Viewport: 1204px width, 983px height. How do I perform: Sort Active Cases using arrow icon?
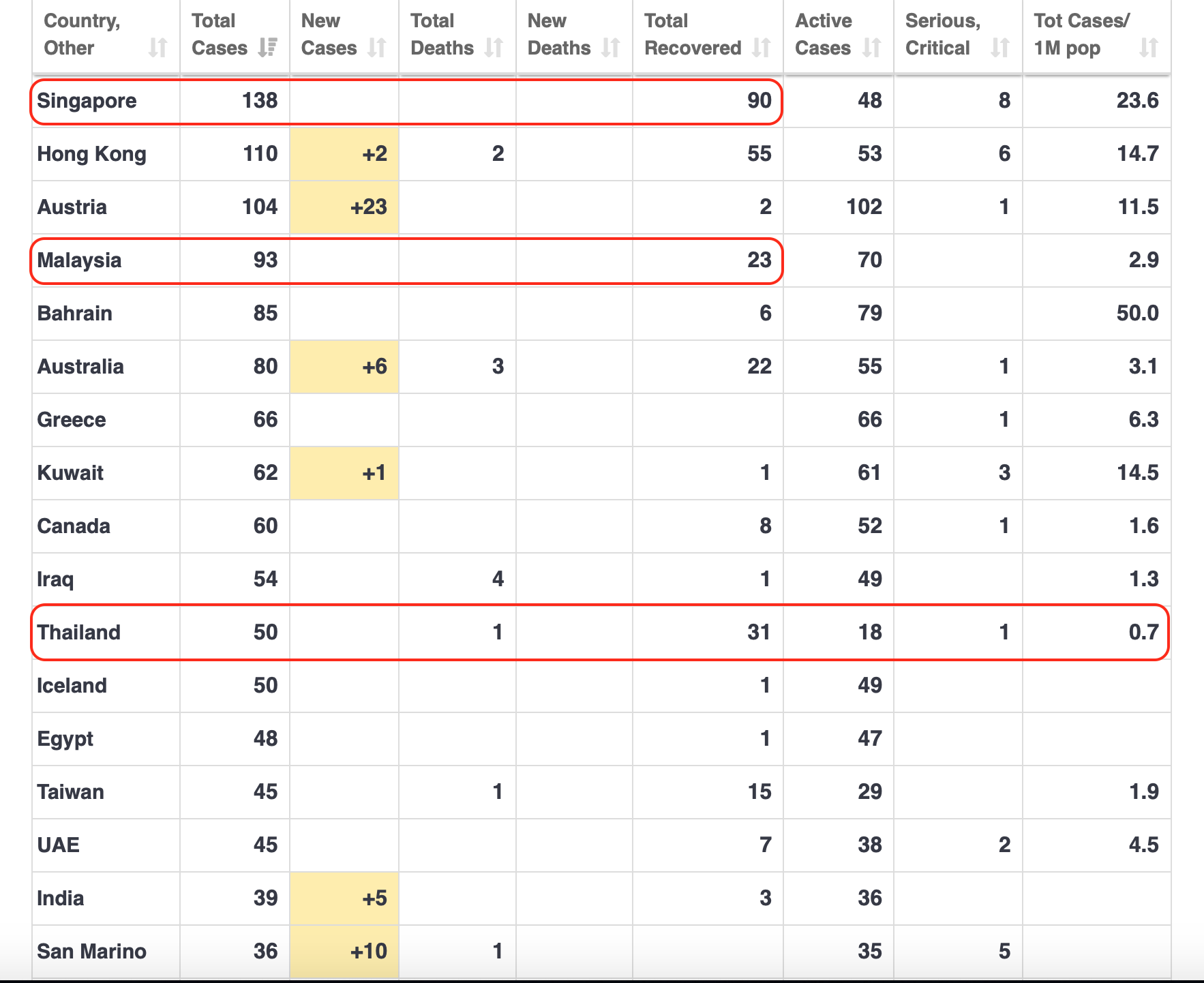[871, 48]
